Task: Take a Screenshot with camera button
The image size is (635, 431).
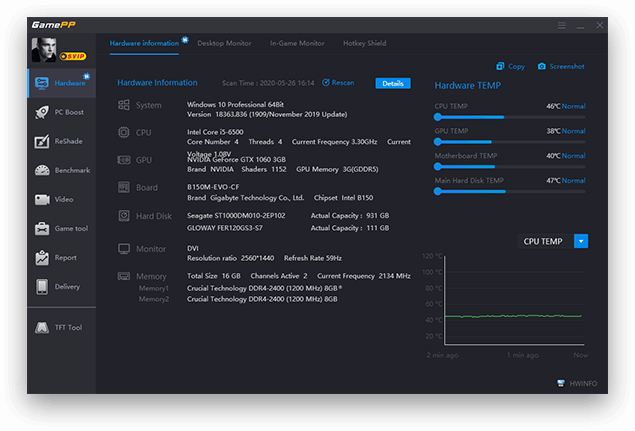Action: (561, 66)
